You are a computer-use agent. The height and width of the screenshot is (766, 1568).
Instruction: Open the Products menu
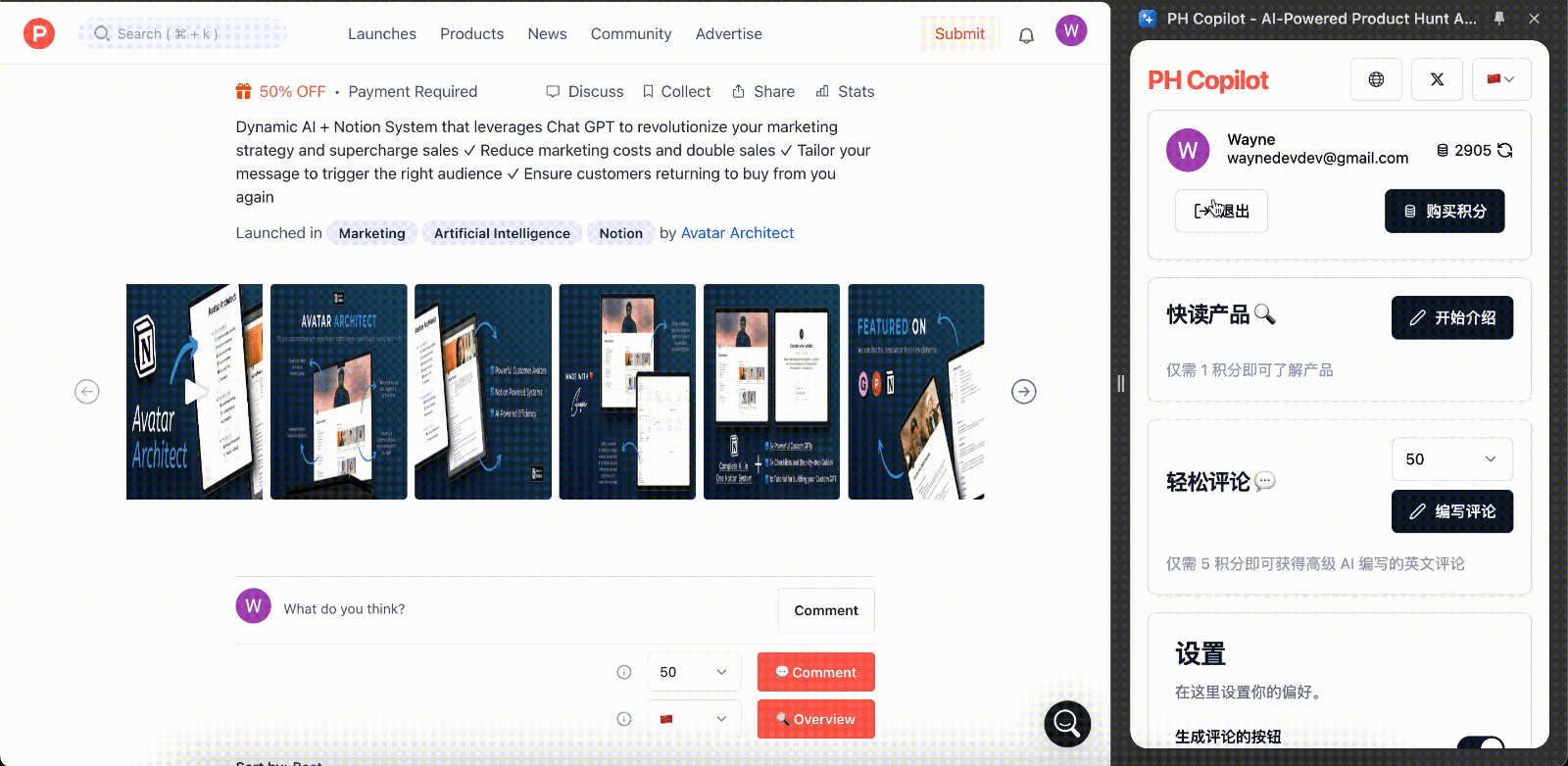point(471,33)
